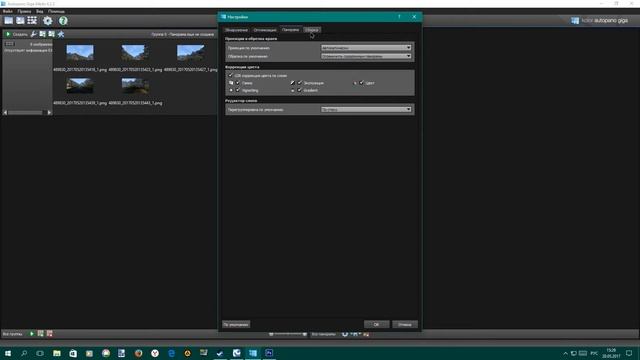Open the Правка menu
640x360 pixels.
[24, 11]
